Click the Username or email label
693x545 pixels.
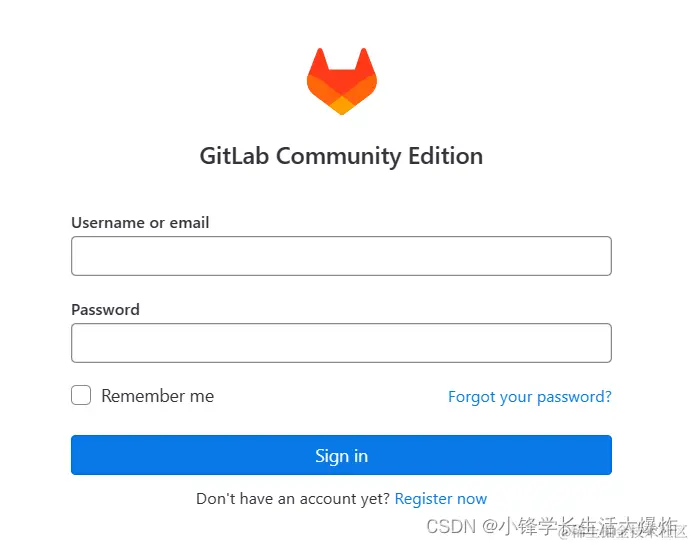coord(140,222)
